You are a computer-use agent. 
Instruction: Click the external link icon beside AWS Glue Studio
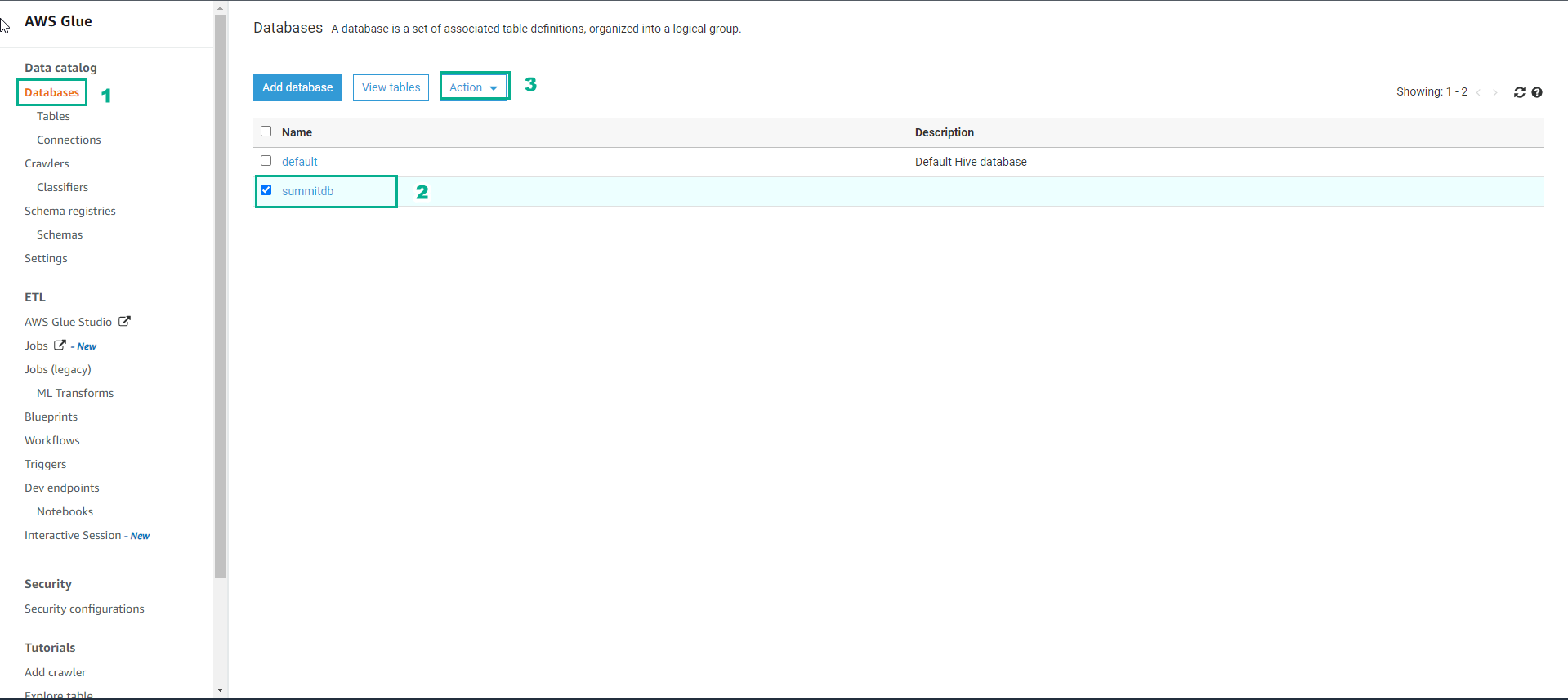(x=124, y=321)
